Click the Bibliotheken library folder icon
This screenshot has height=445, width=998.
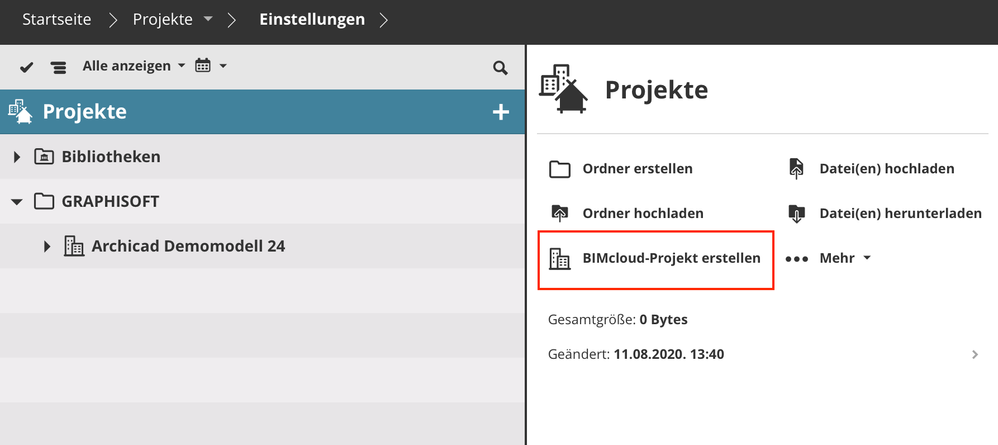43,157
